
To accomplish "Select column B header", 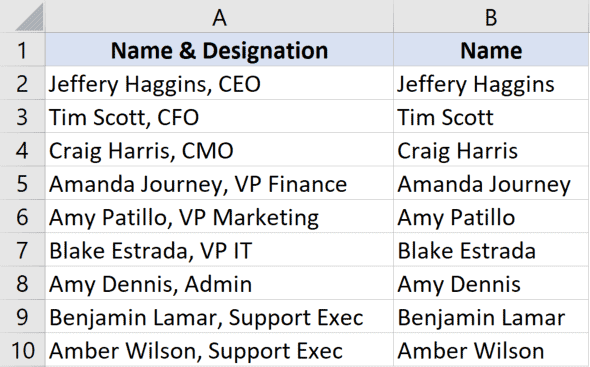I will pos(491,17).
